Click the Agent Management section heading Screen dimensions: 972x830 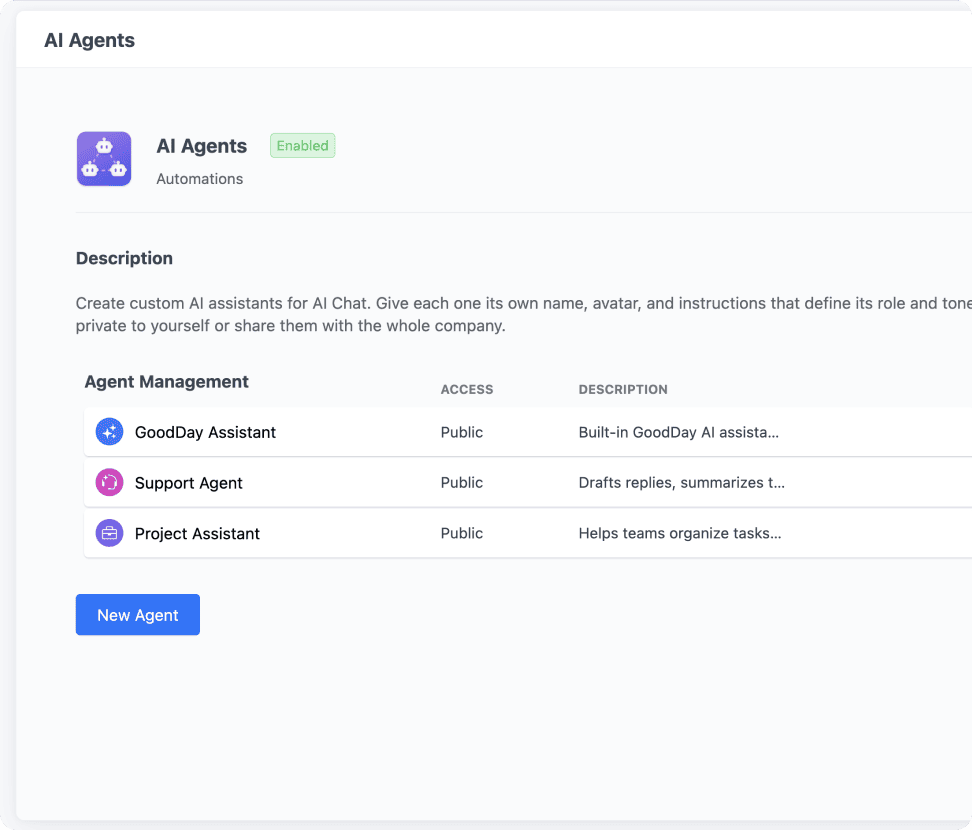(x=167, y=382)
